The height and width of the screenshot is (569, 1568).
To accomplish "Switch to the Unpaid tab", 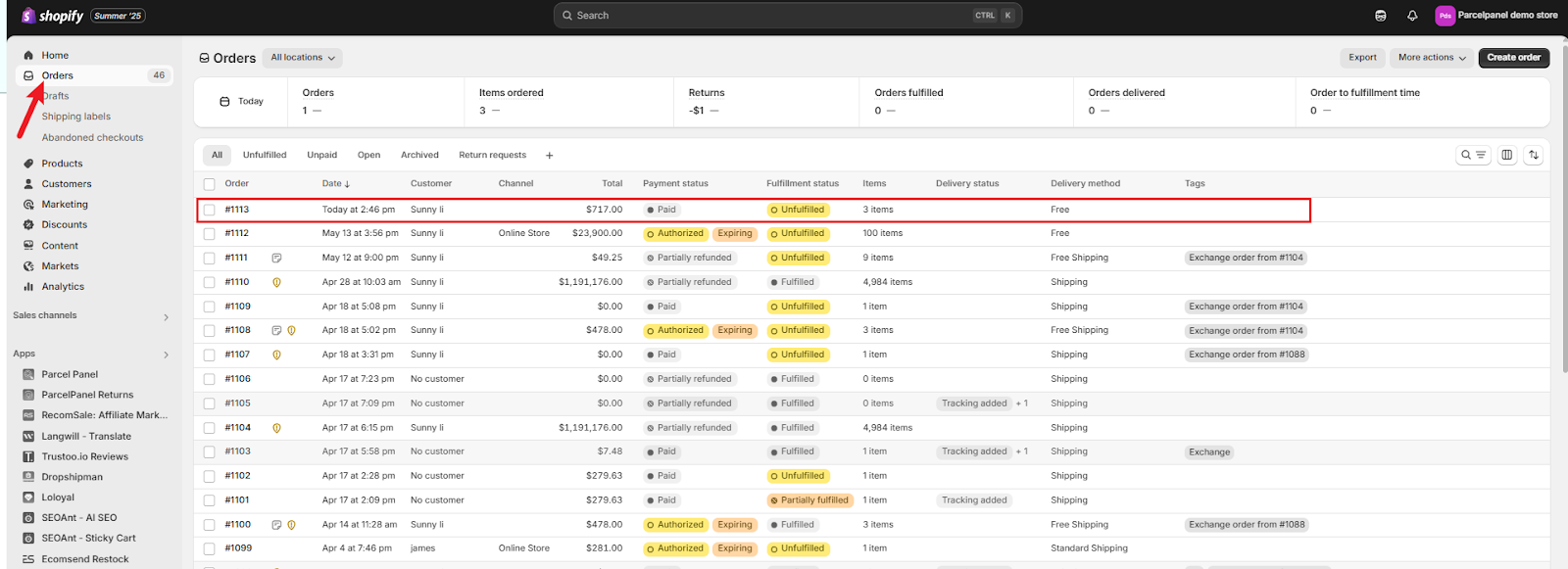I will [x=321, y=155].
